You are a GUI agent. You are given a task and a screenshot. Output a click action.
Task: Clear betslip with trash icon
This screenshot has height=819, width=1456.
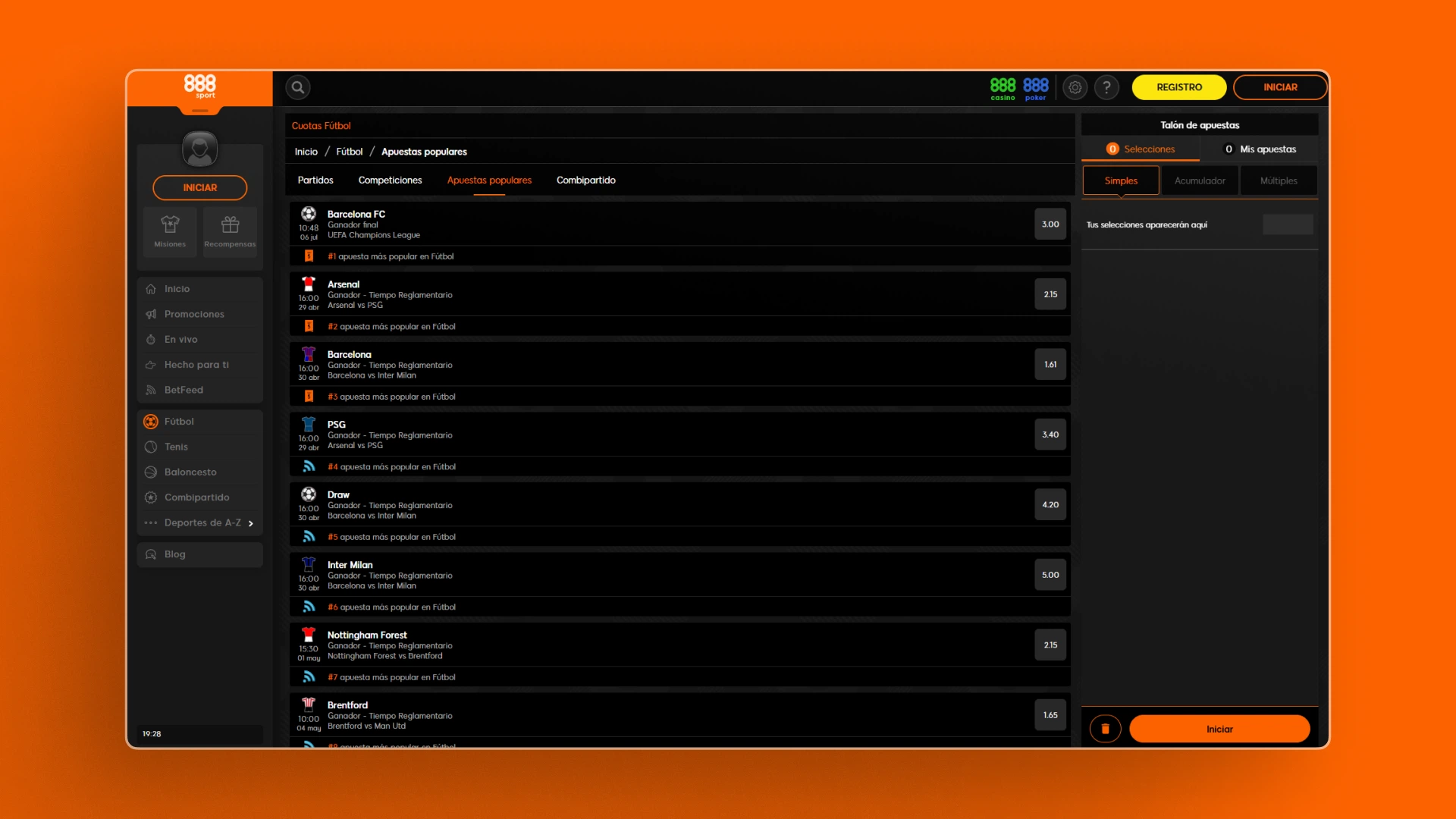pyautogui.click(x=1106, y=729)
